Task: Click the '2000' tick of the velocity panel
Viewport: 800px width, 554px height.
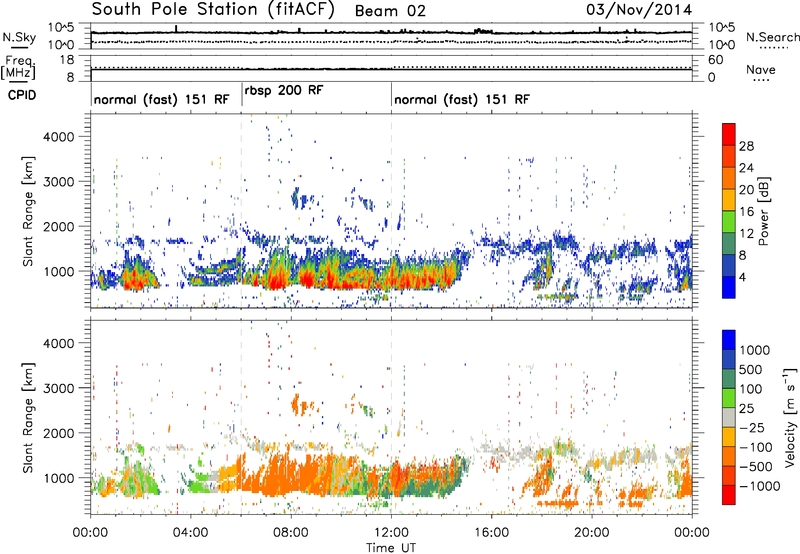Action: tap(59, 433)
